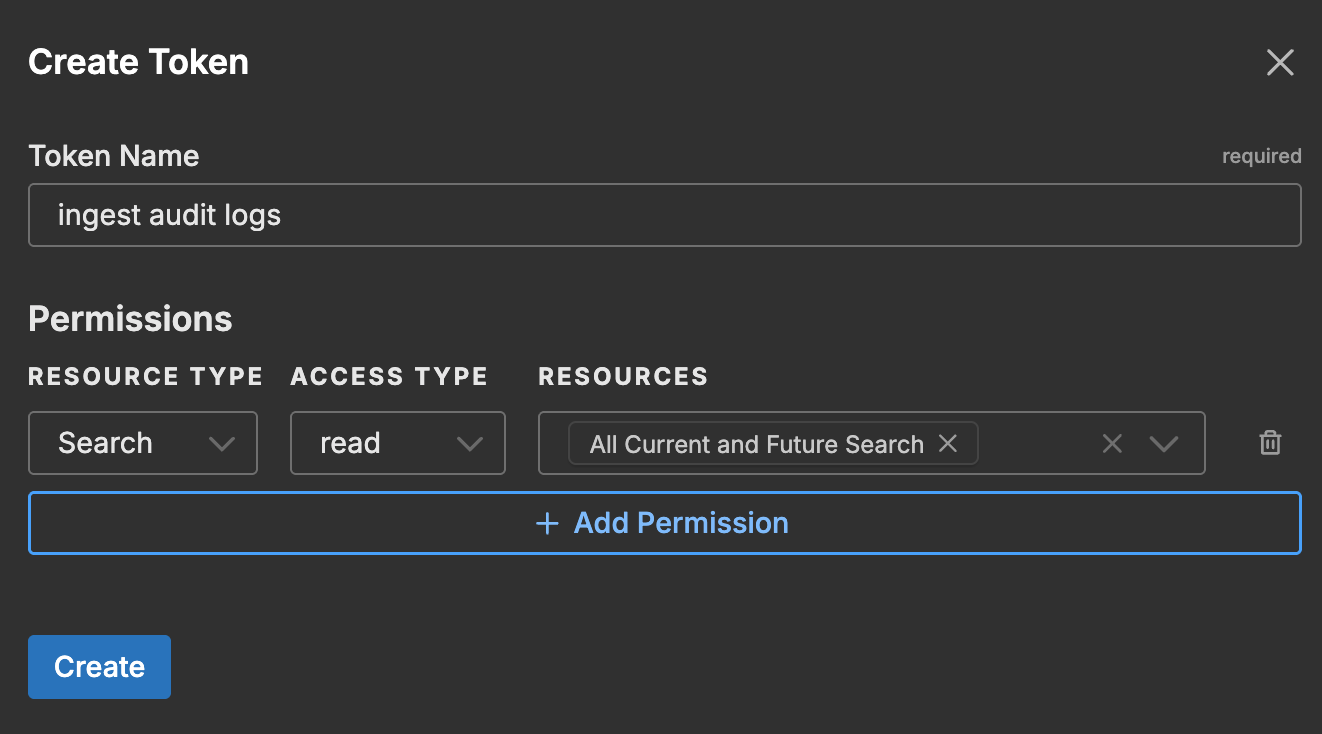Clear all selected resources with the X
This screenshot has width=1322, height=734.
pos(1111,444)
